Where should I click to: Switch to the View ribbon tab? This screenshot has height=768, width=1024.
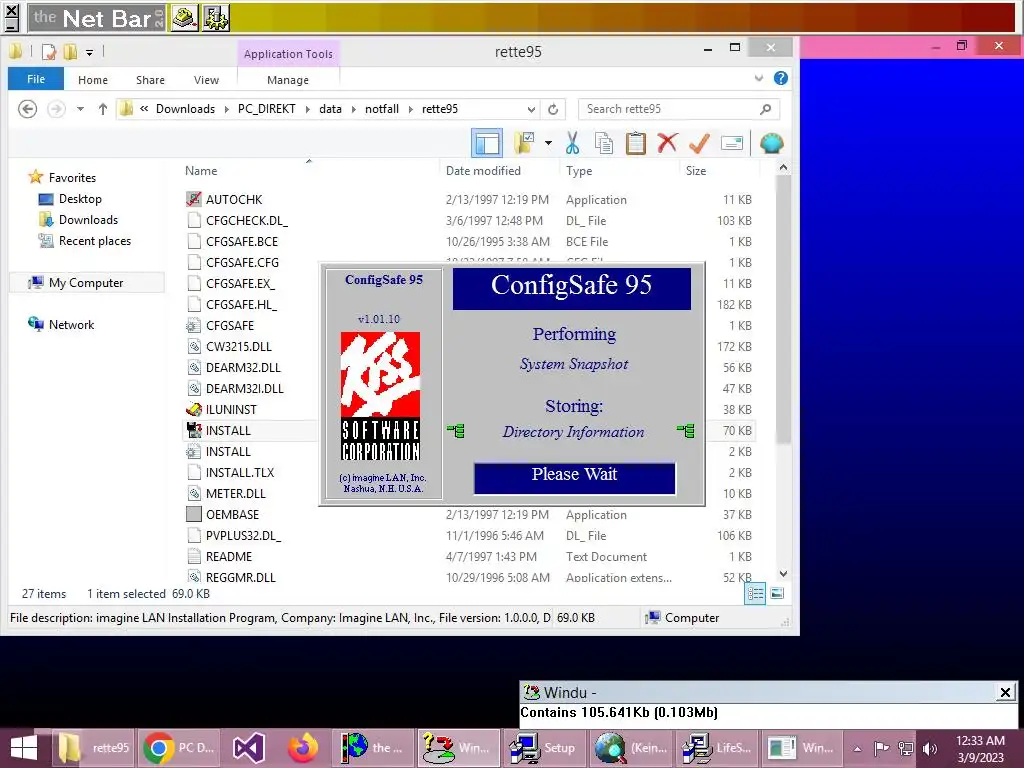coord(206,80)
